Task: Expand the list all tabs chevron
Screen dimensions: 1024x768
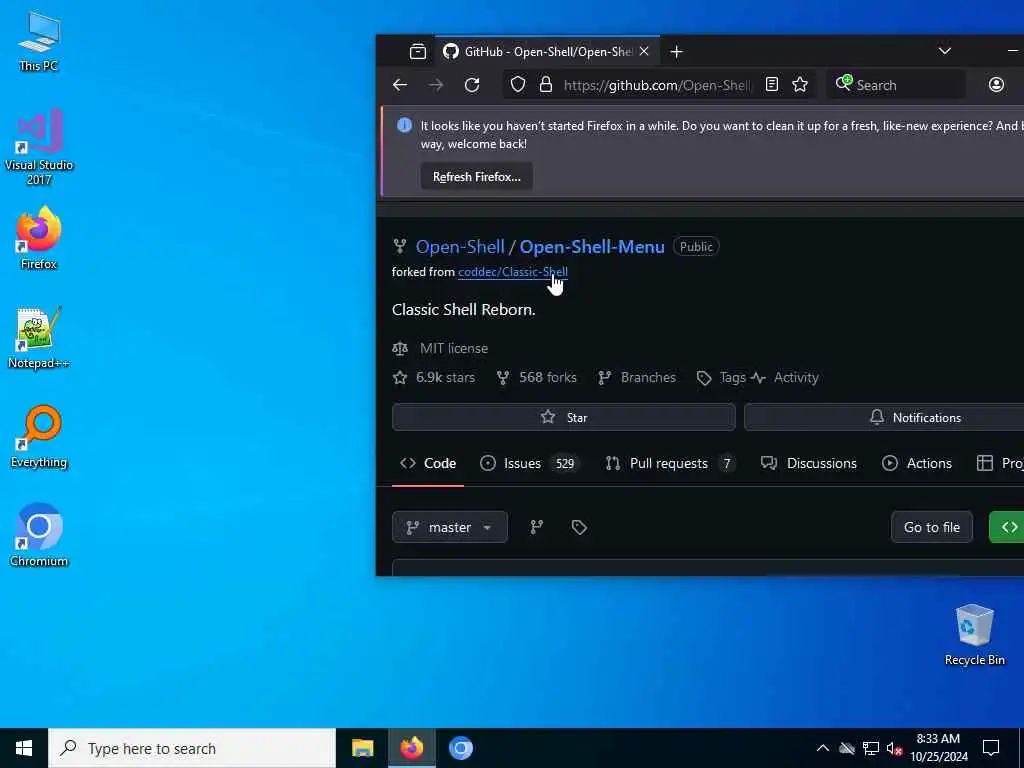Action: pos(944,51)
